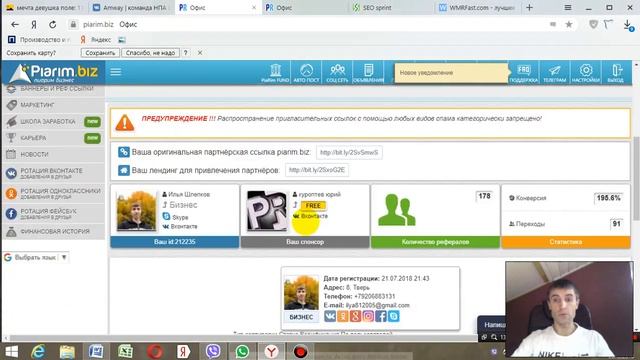Viewport: 640px width, 360px height.
Task: Click the Выход logout icon
Action: [616, 73]
